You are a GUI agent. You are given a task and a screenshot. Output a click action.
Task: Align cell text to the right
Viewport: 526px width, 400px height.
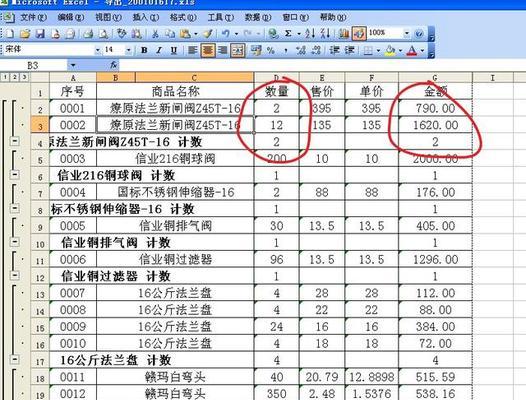[223, 51]
